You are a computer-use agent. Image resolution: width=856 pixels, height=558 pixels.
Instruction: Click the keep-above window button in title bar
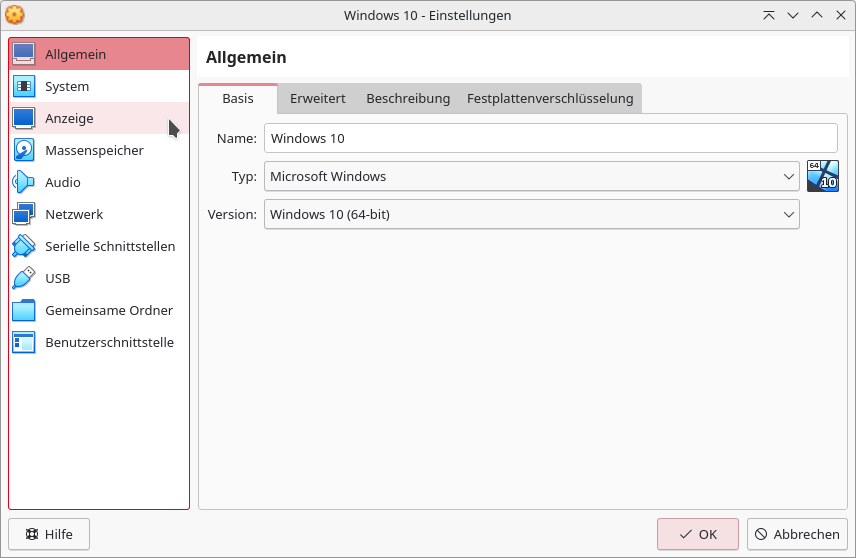pyautogui.click(x=769, y=15)
